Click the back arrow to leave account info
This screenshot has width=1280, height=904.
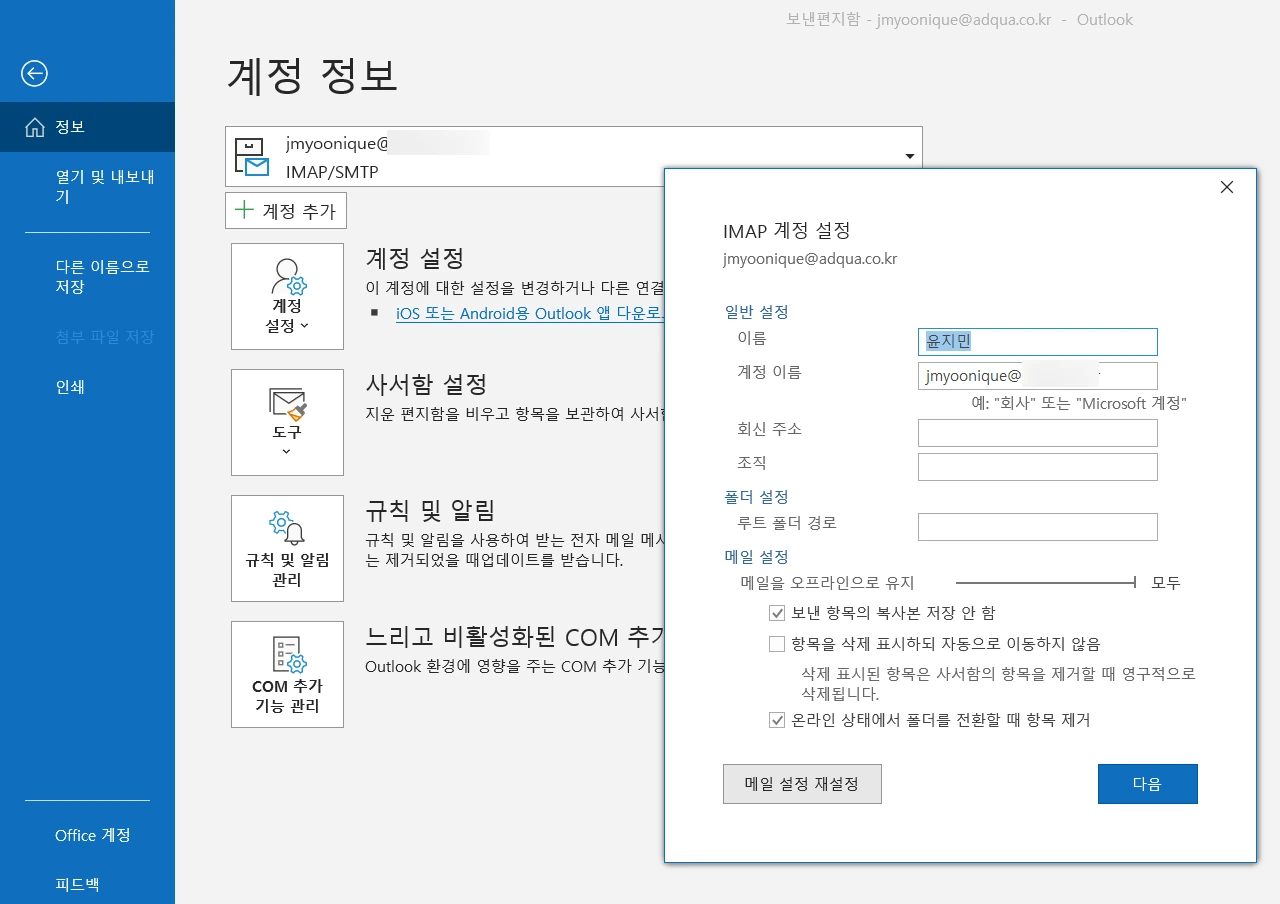(33, 73)
